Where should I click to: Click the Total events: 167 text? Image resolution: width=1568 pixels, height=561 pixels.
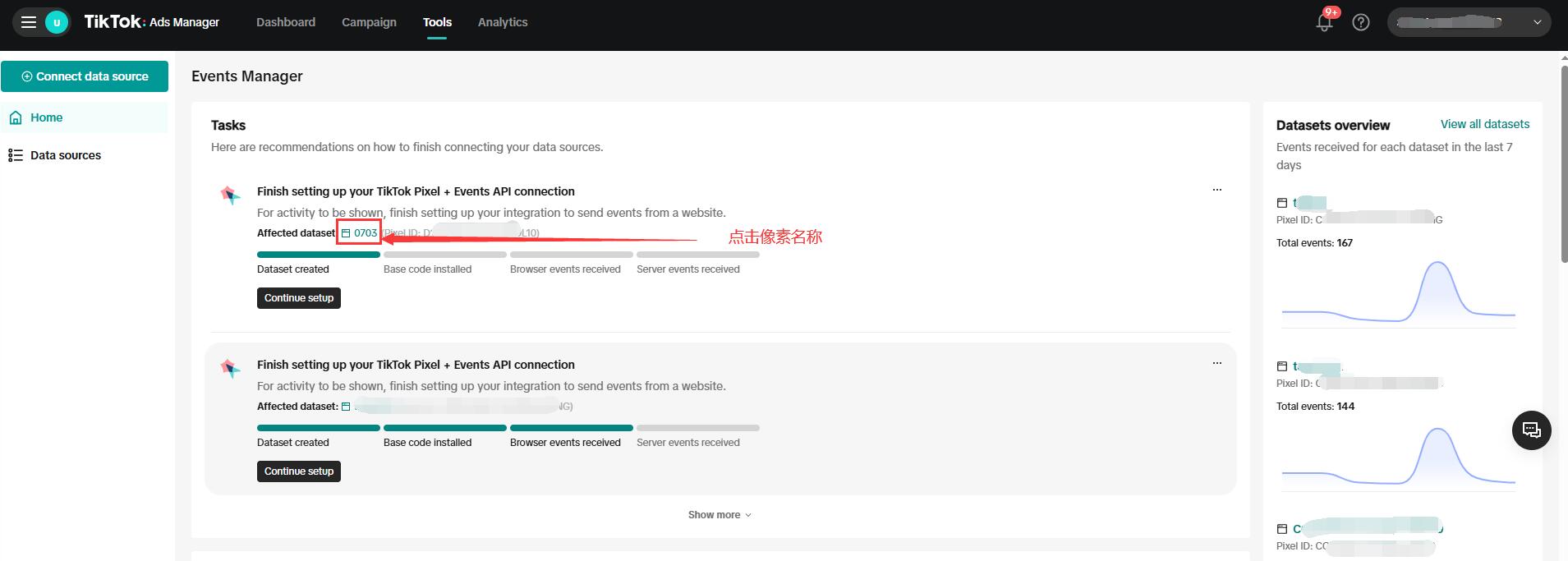pos(1314,243)
